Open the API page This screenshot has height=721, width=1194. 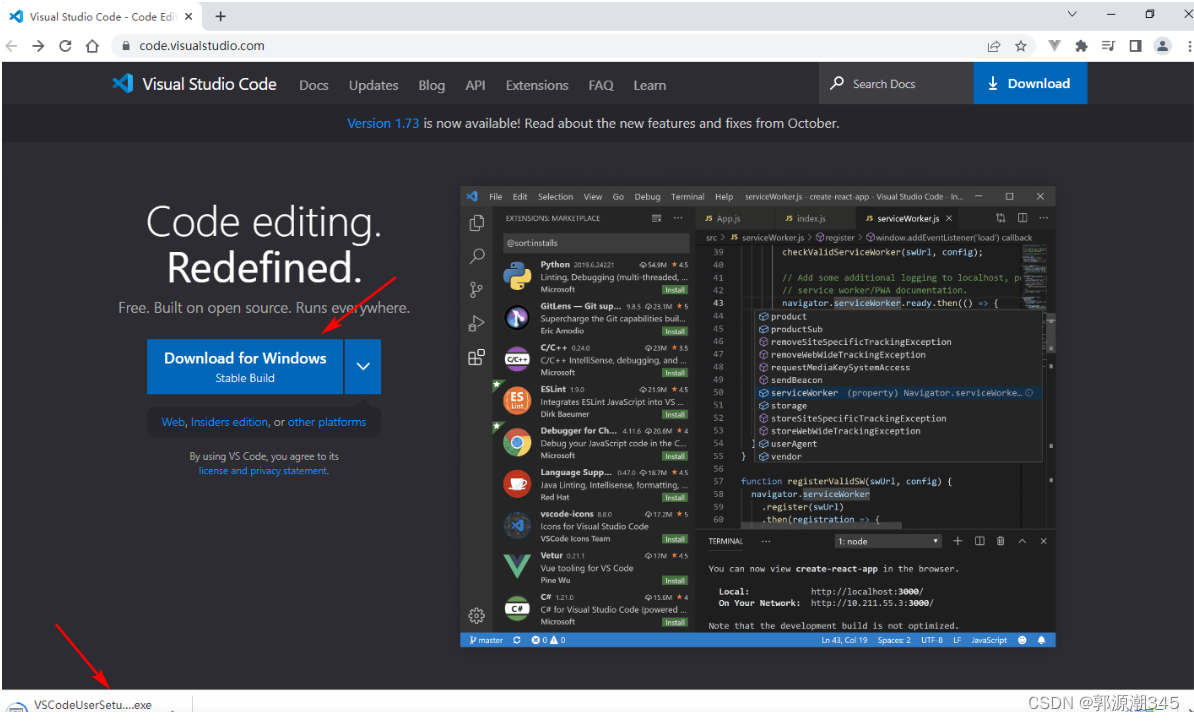475,85
